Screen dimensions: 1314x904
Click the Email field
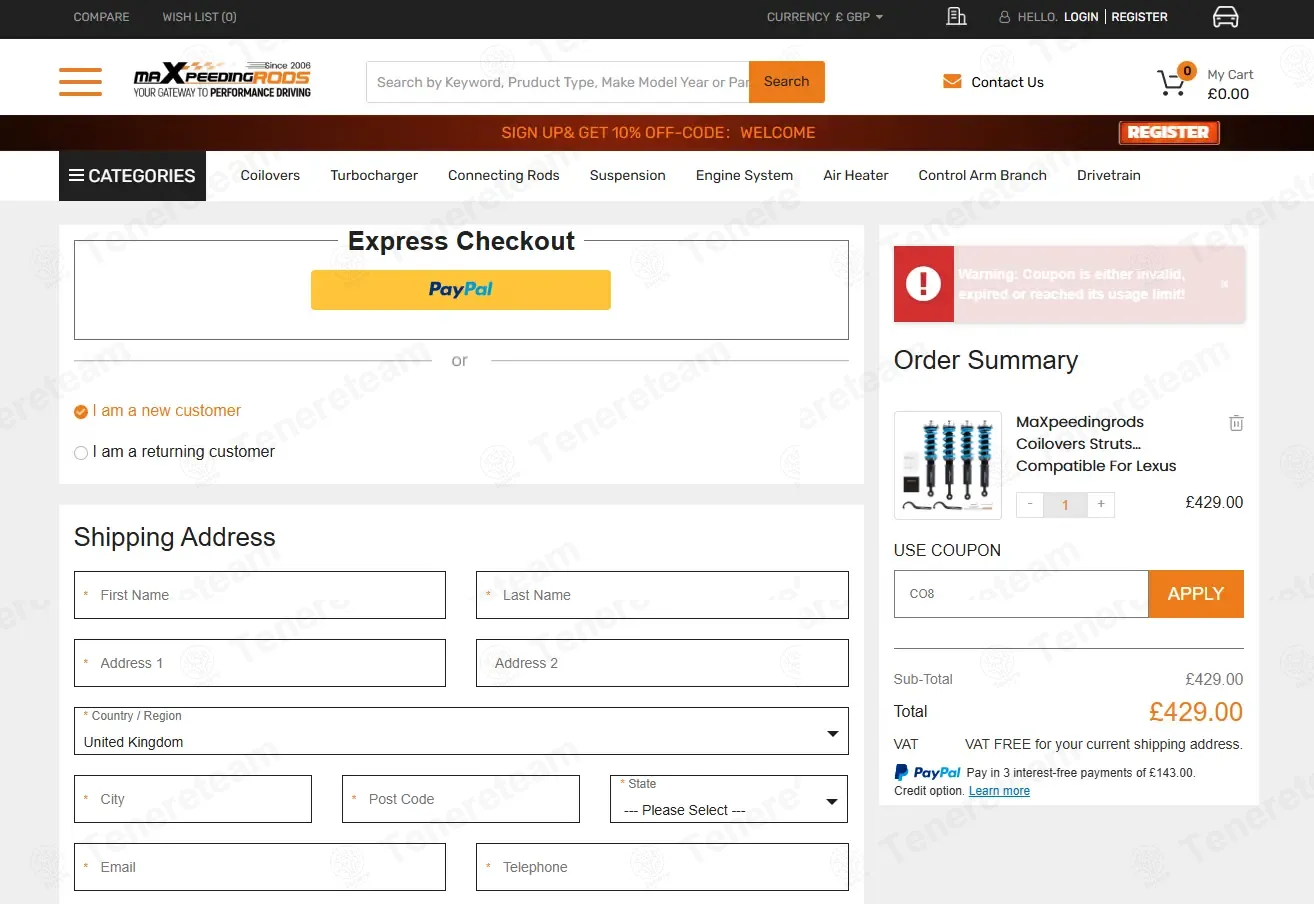coord(260,867)
